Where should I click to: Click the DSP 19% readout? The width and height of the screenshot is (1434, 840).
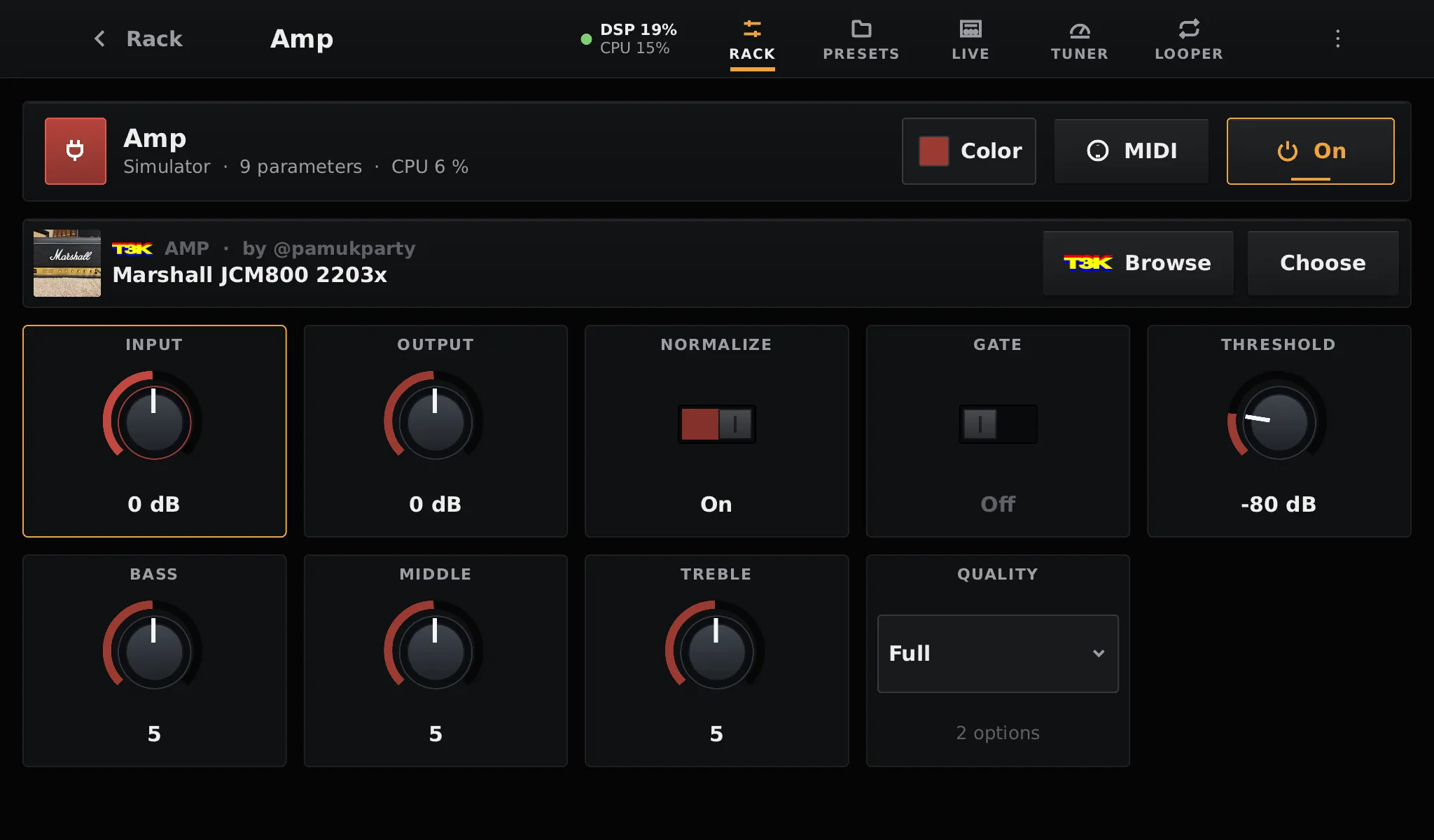click(x=638, y=29)
